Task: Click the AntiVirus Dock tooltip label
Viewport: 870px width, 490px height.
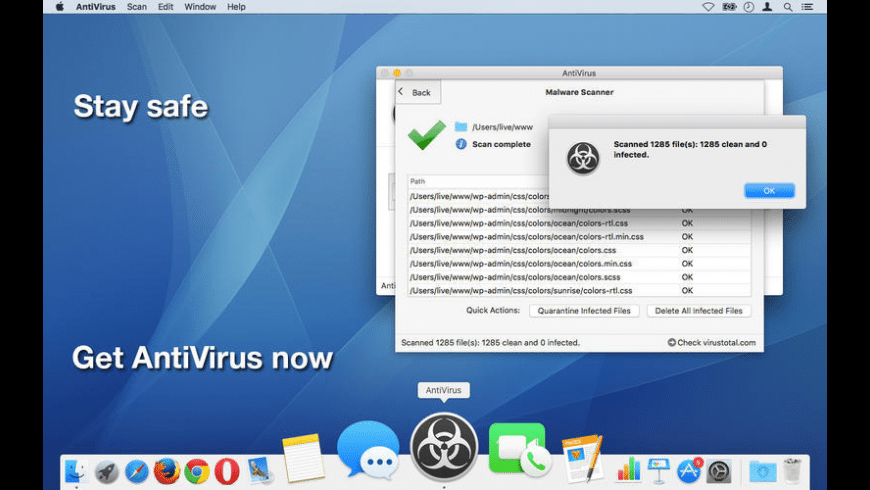Action: (443, 390)
